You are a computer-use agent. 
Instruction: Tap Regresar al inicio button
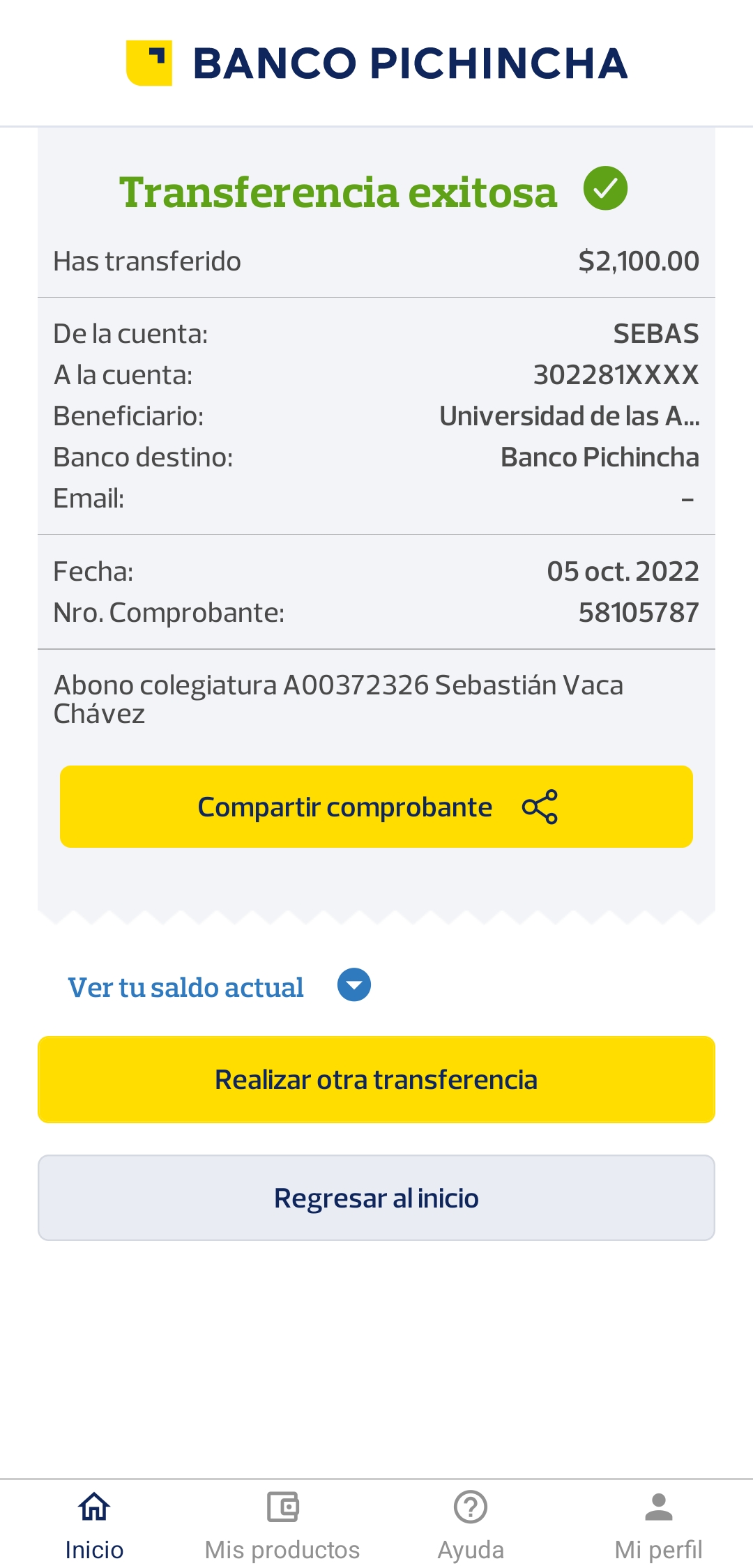[x=376, y=1198]
